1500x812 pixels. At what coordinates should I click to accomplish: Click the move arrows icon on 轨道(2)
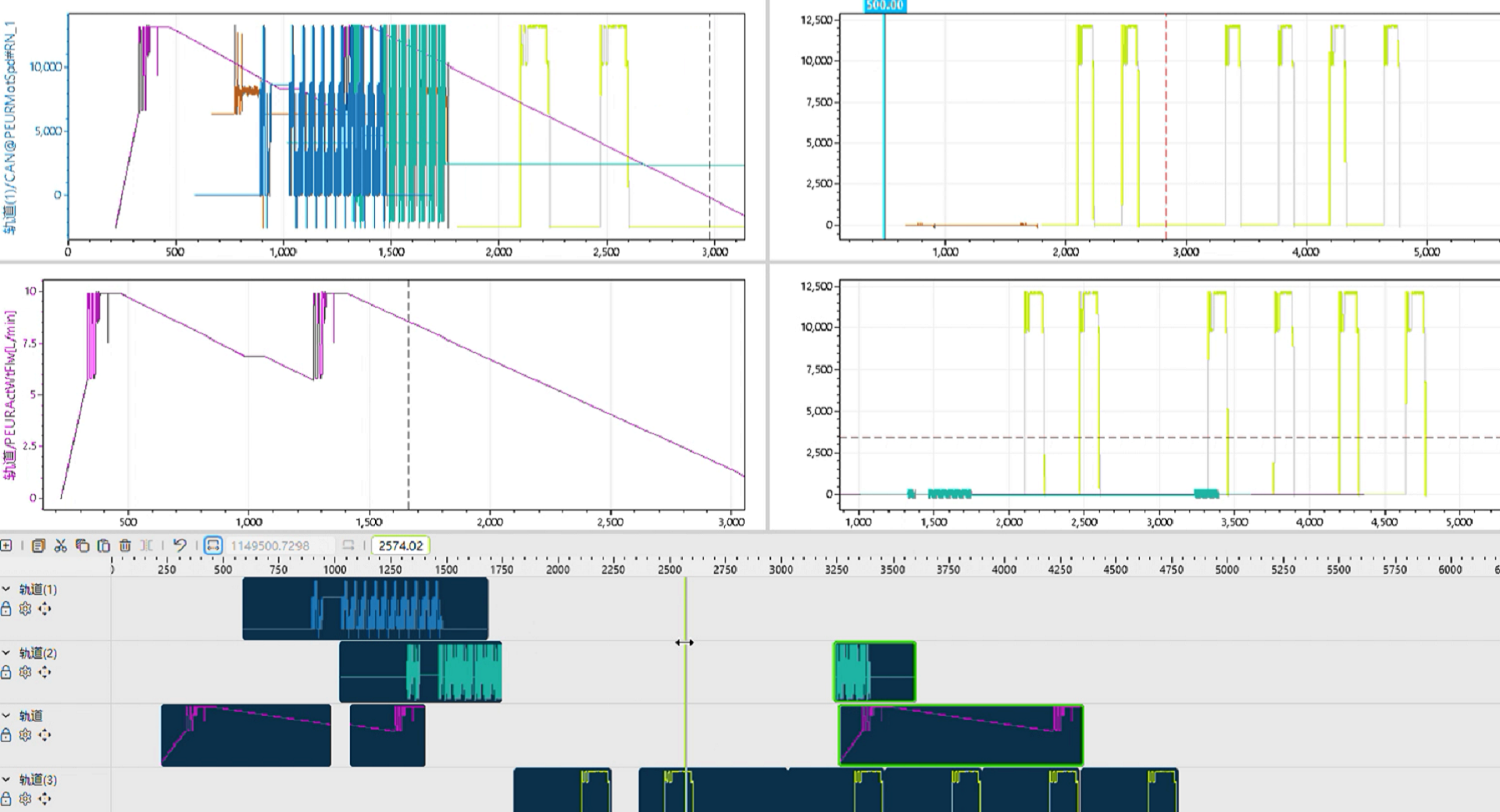pyautogui.click(x=45, y=672)
